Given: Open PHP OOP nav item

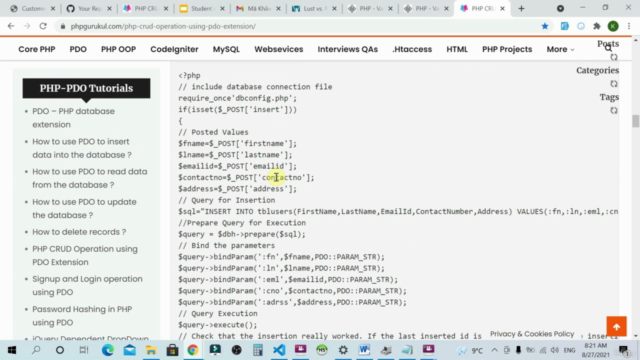Looking at the screenshot, I should click(x=118, y=49).
